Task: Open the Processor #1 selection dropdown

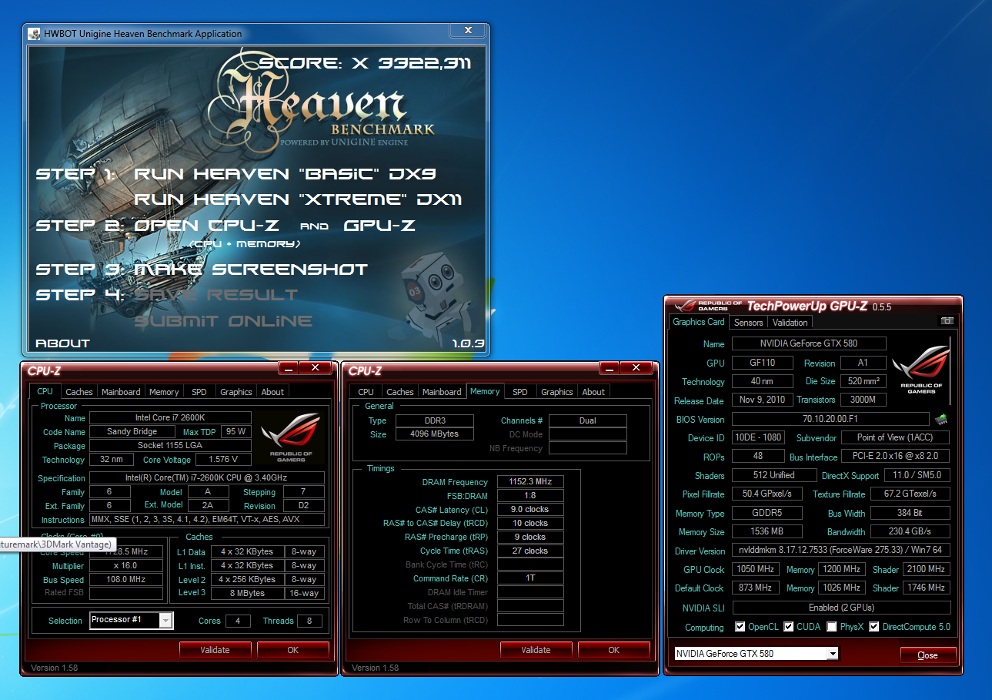Action: [x=165, y=620]
